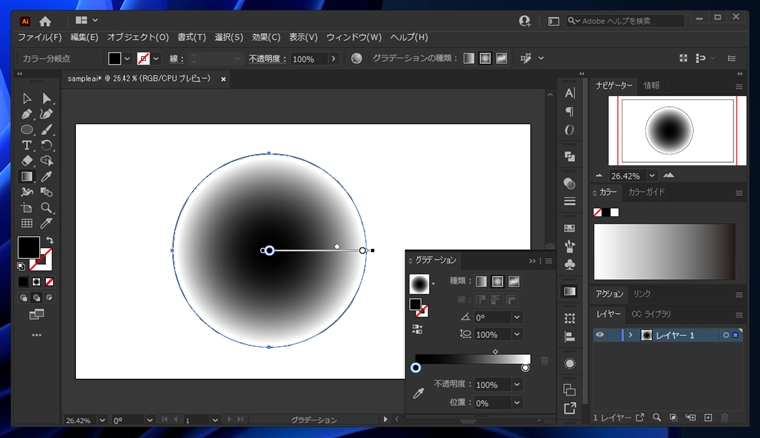Image resolution: width=760 pixels, height=438 pixels.
Task: Open aspect ratio 100% dropdown
Action: pyautogui.click(x=517, y=334)
